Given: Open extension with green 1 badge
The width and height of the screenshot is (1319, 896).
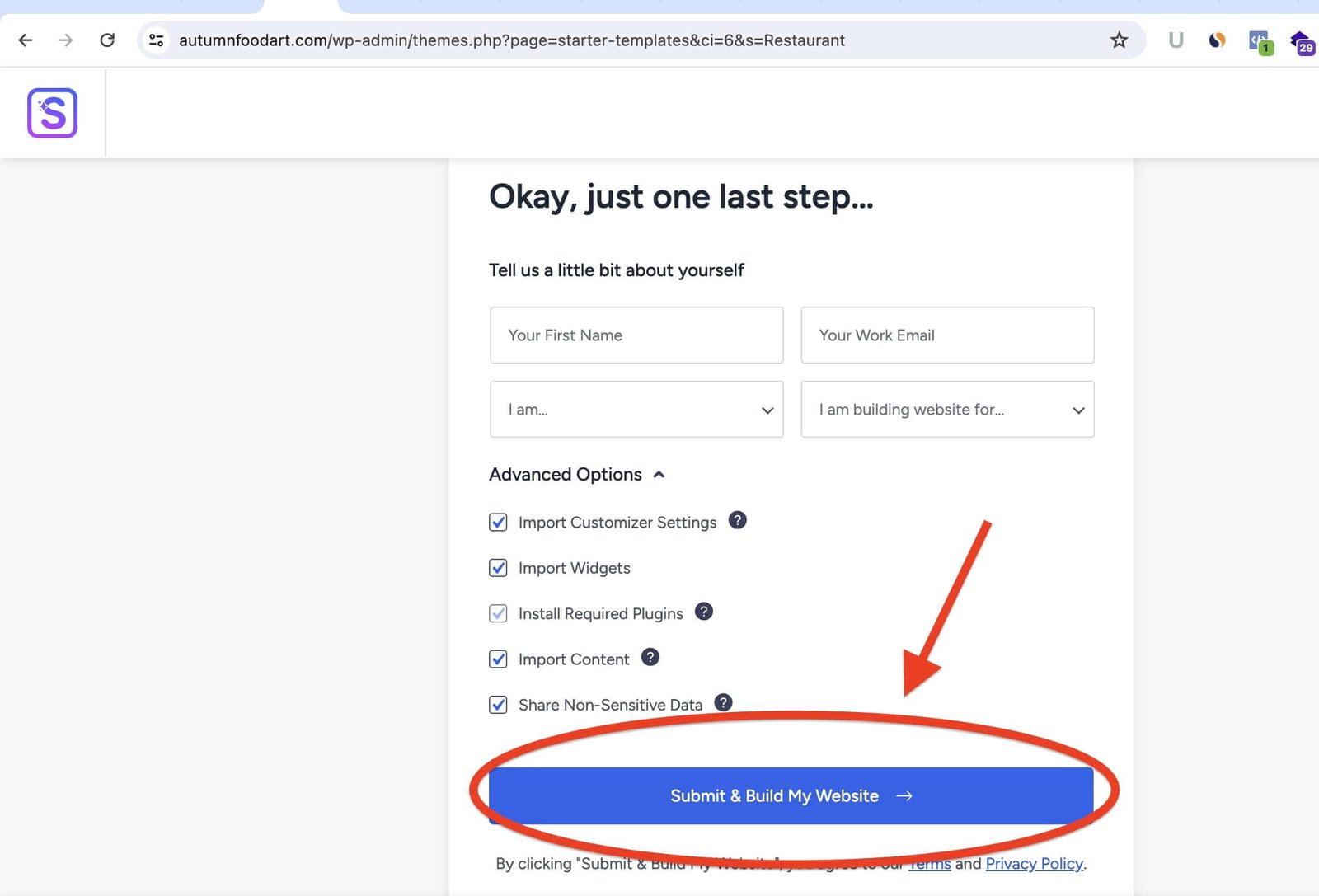Looking at the screenshot, I should pos(1260,42).
